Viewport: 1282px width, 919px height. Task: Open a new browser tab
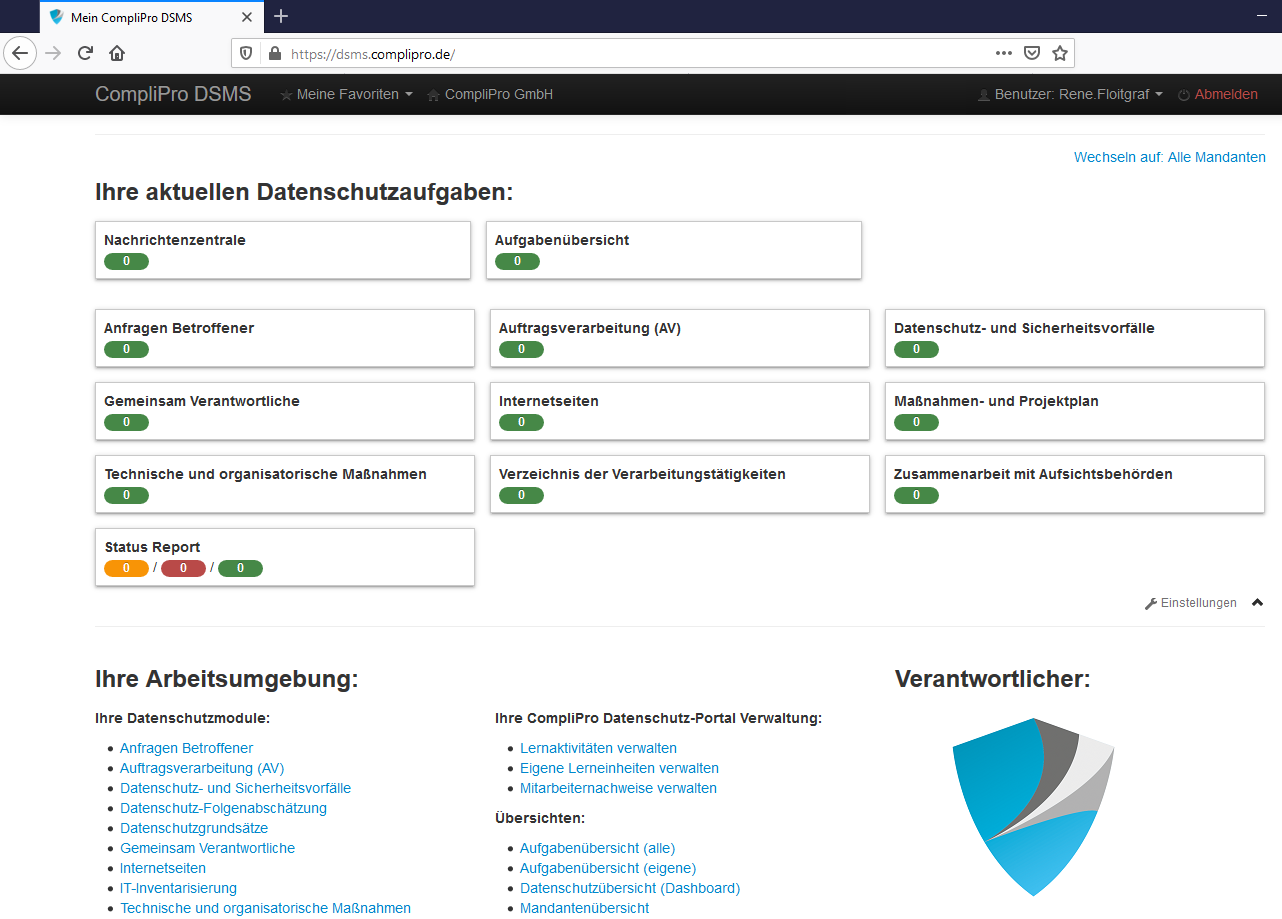(x=281, y=16)
